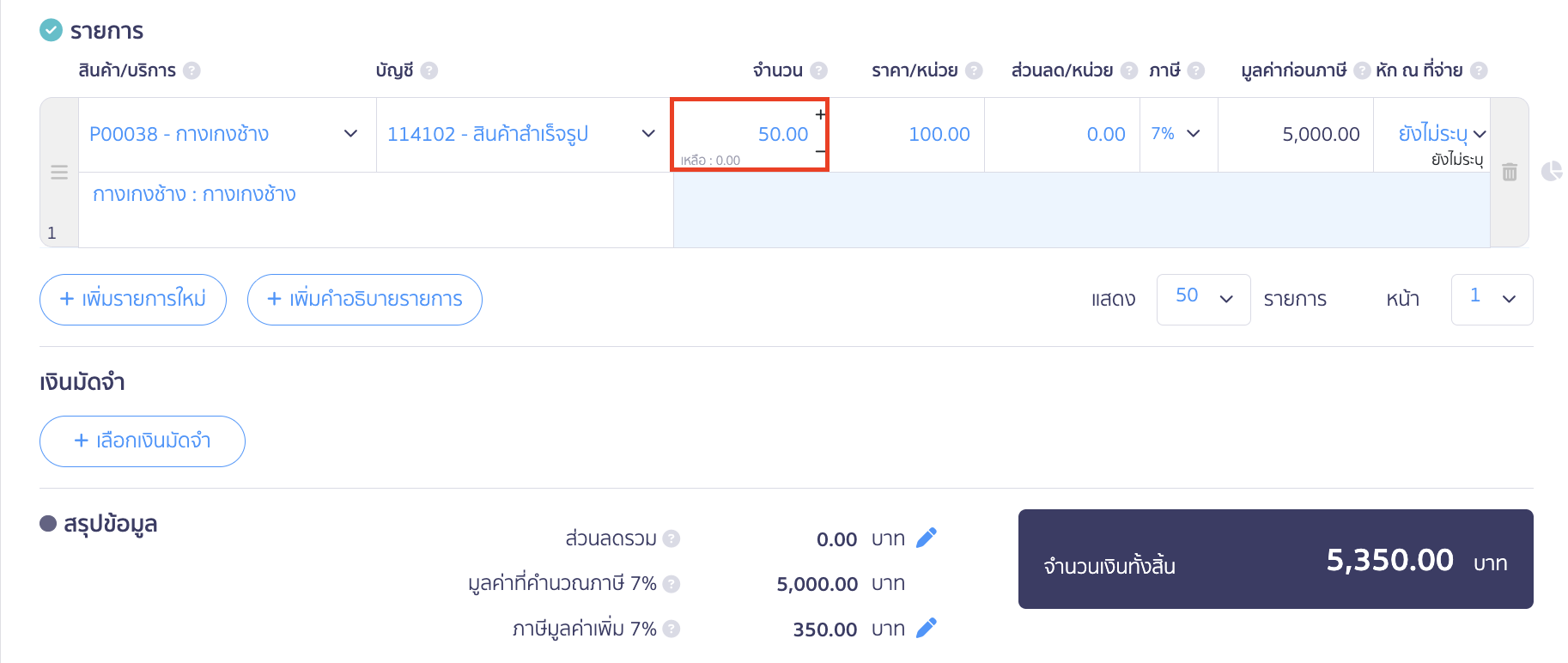Click the plus stepper to increase quantity
Viewport: 1568px width, 663px height.
point(821,113)
